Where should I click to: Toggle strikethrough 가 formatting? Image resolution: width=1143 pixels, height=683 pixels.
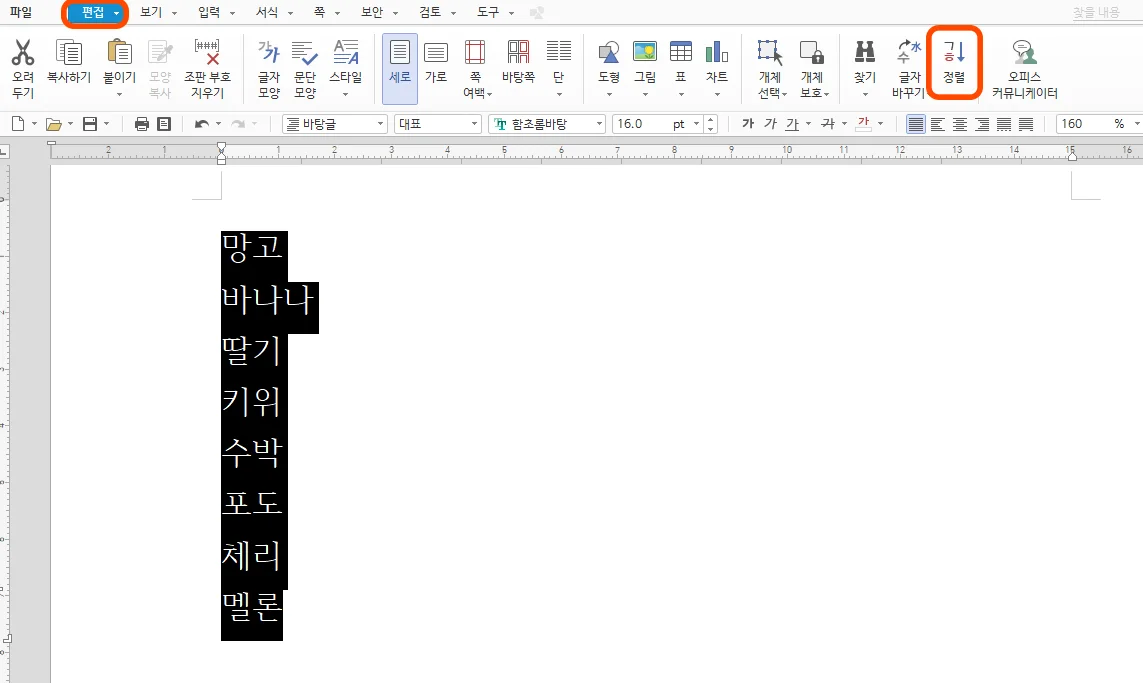[827, 124]
